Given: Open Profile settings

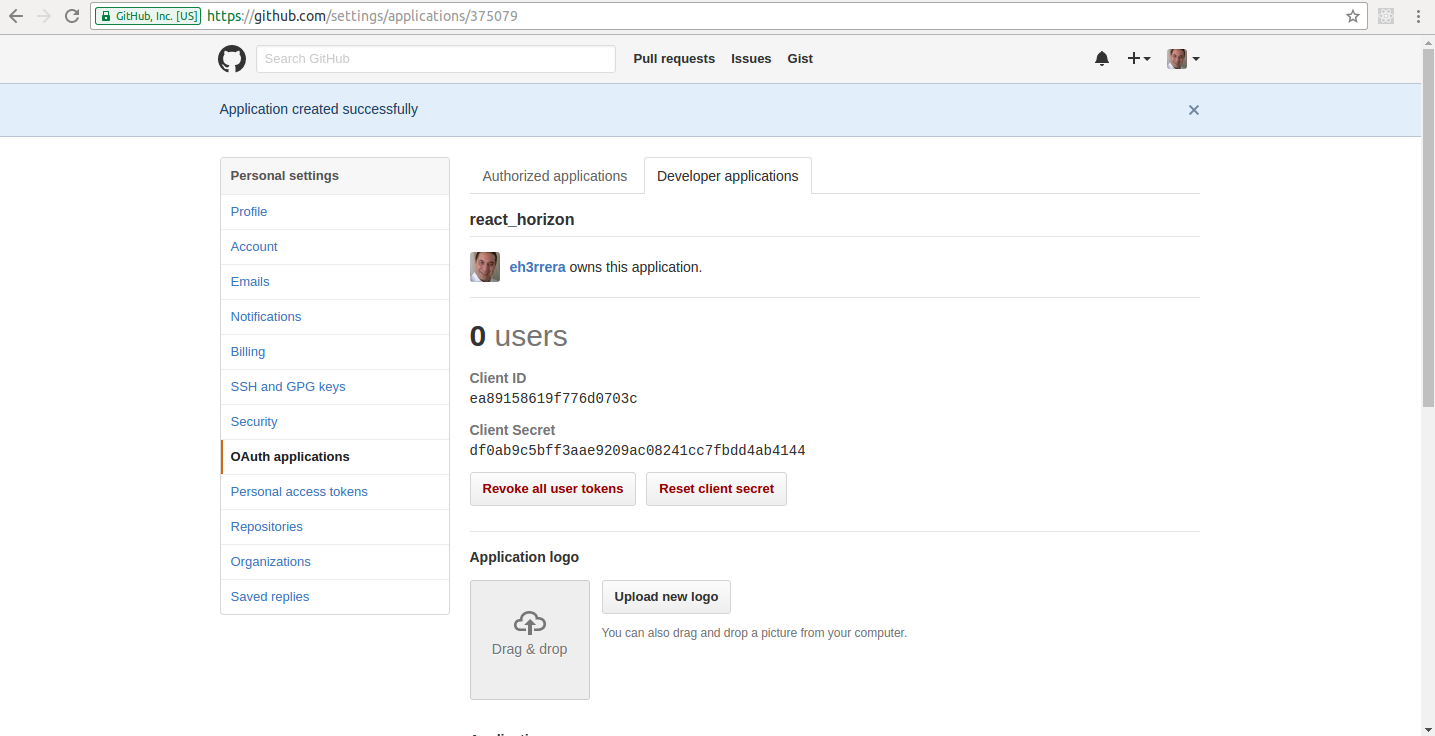Looking at the screenshot, I should [335, 212].
